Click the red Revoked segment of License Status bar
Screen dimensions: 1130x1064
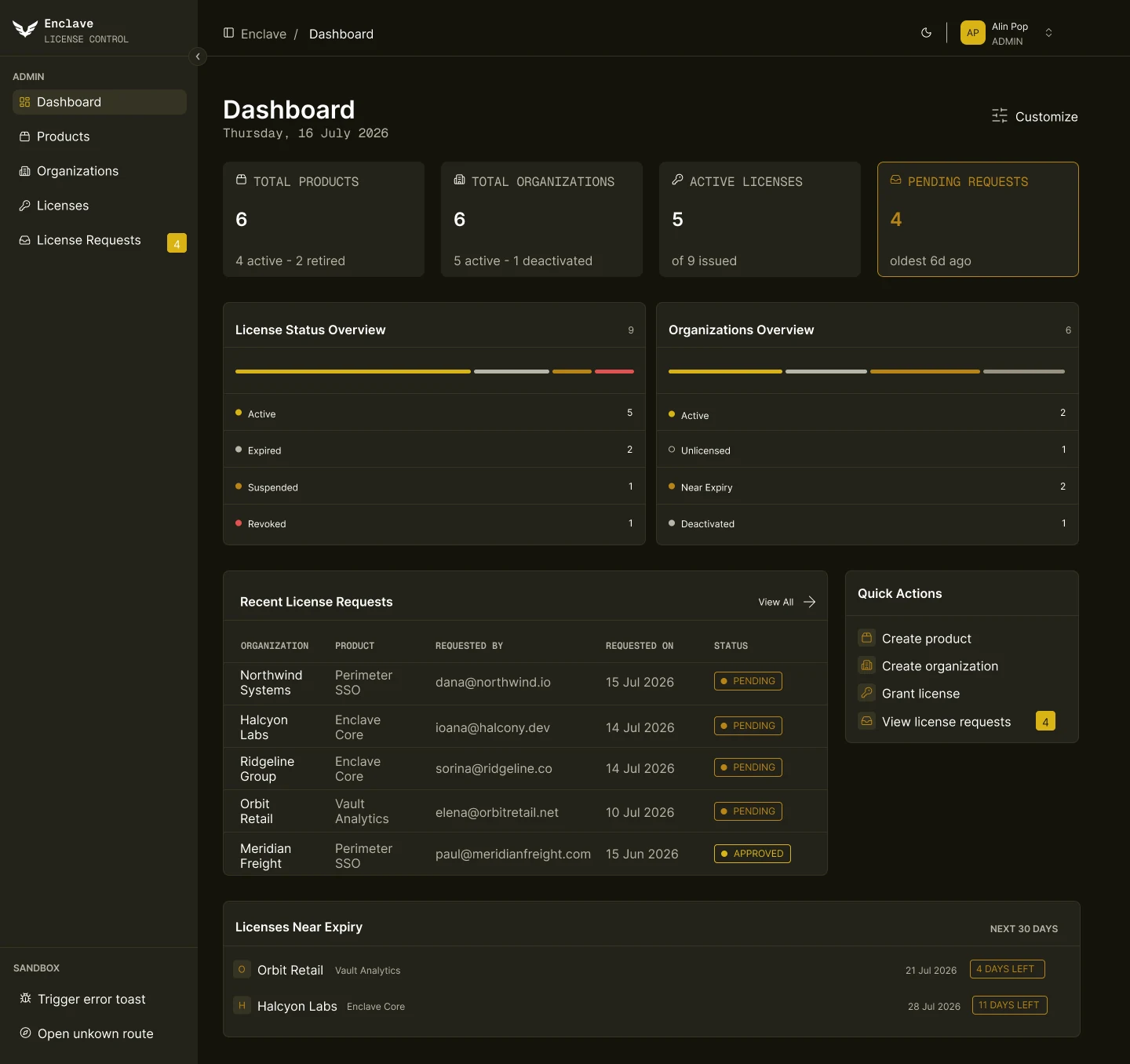pyautogui.click(x=614, y=371)
